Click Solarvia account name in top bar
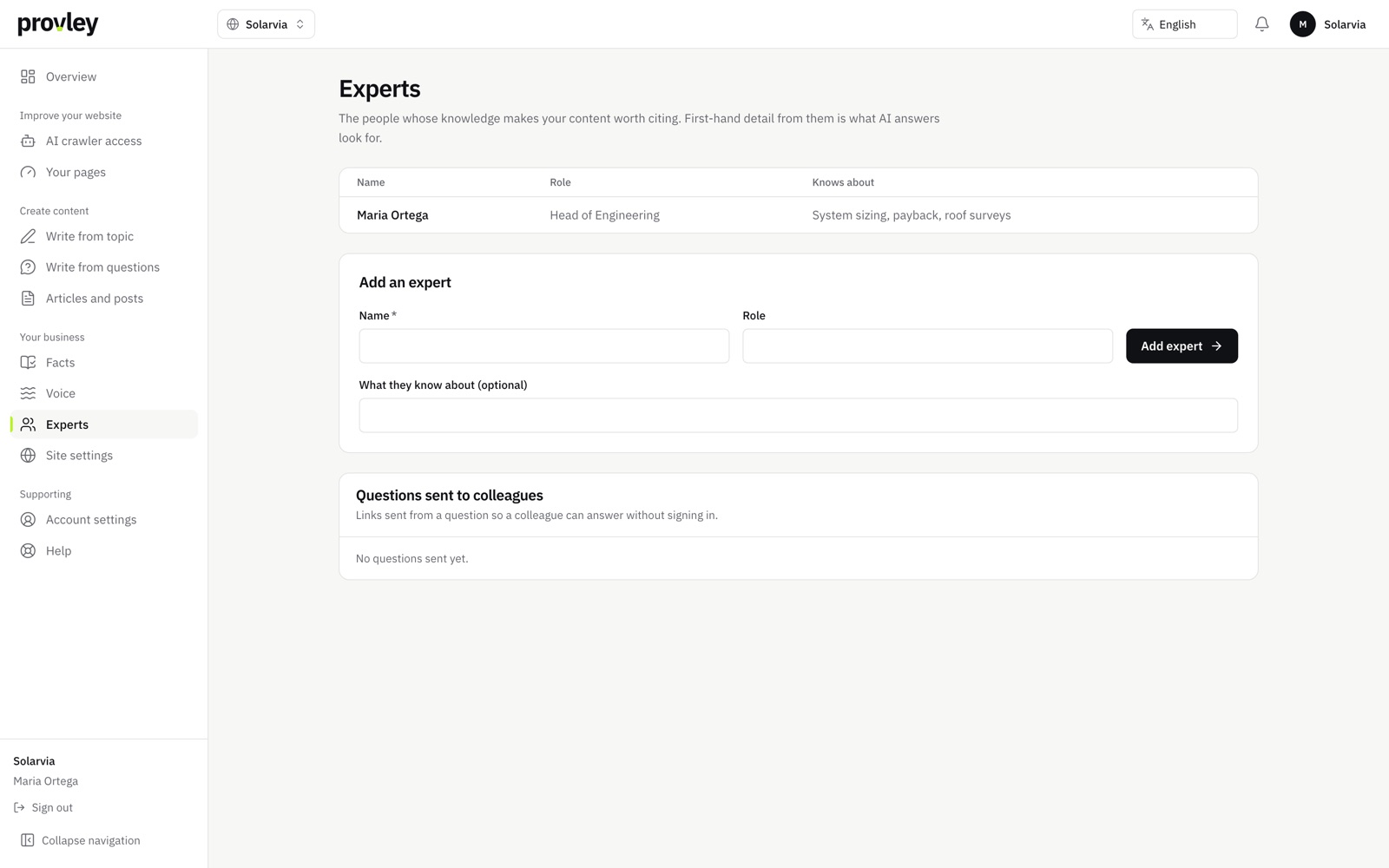 (1345, 24)
